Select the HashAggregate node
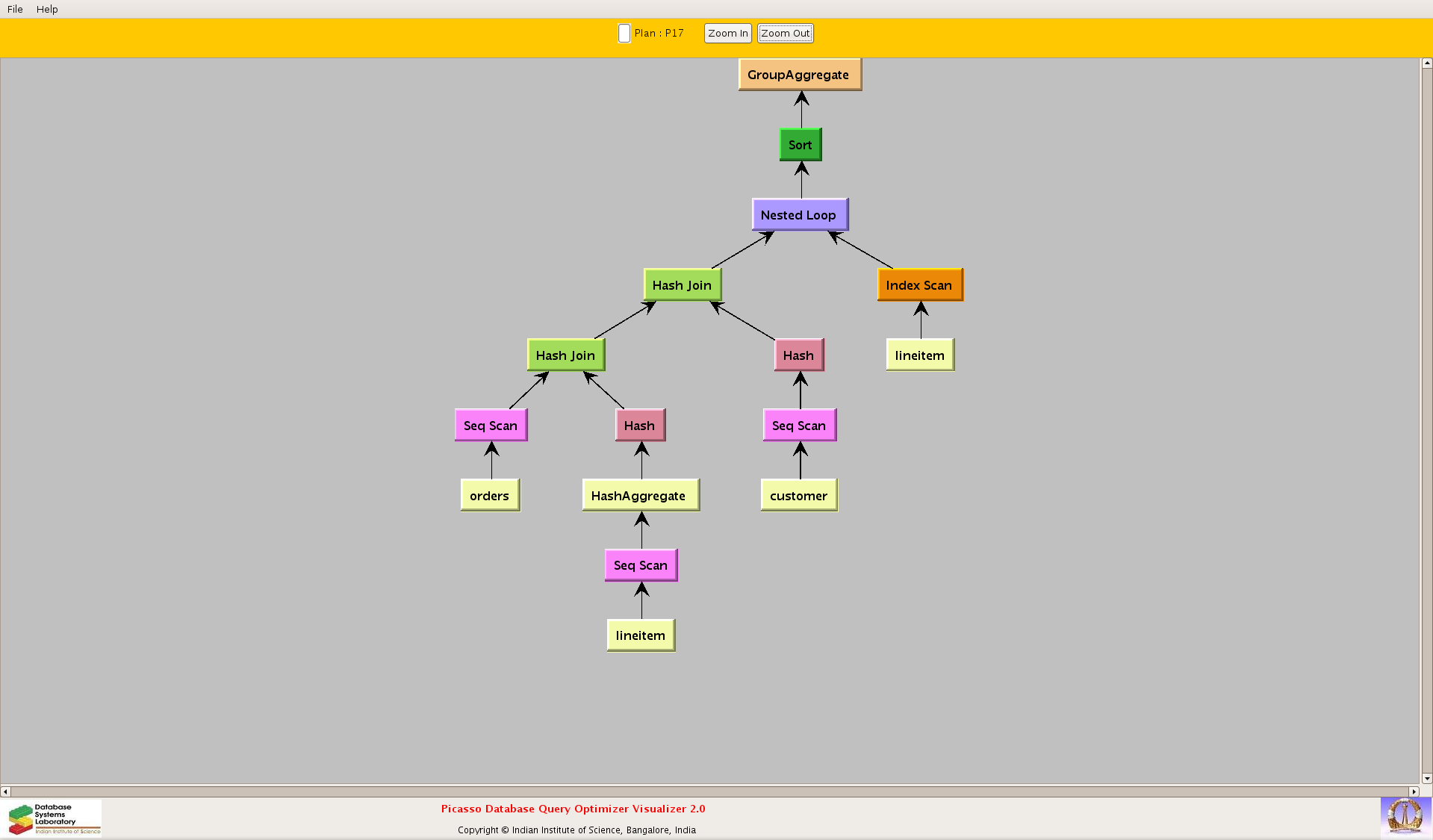The image size is (1433, 840). (x=640, y=496)
